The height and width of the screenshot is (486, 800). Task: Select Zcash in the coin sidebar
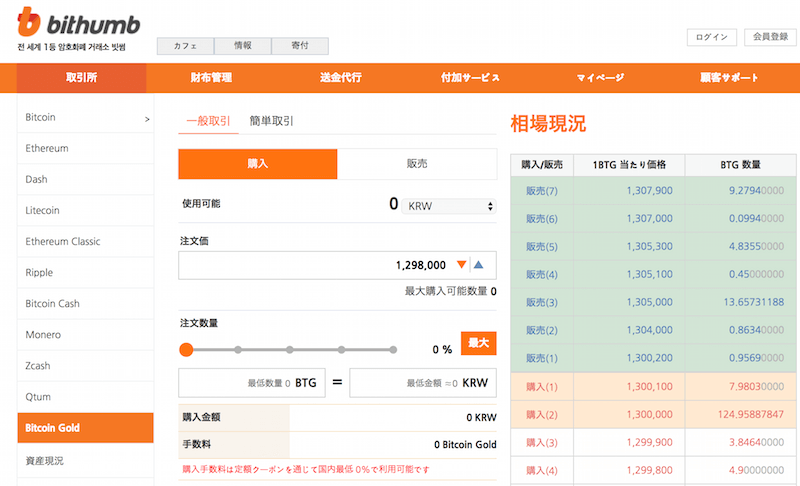click(85, 366)
